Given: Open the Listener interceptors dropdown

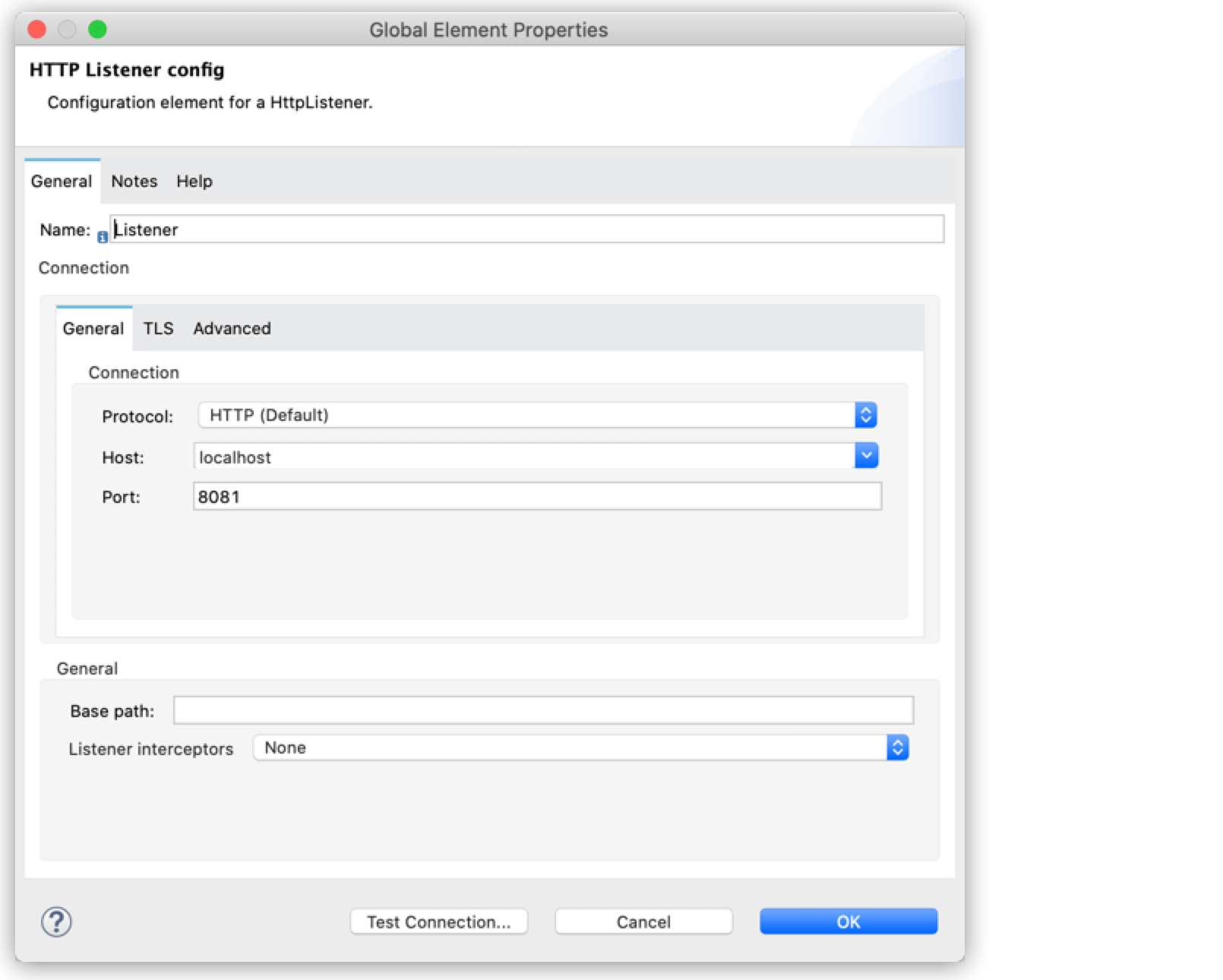Looking at the screenshot, I should (x=897, y=748).
